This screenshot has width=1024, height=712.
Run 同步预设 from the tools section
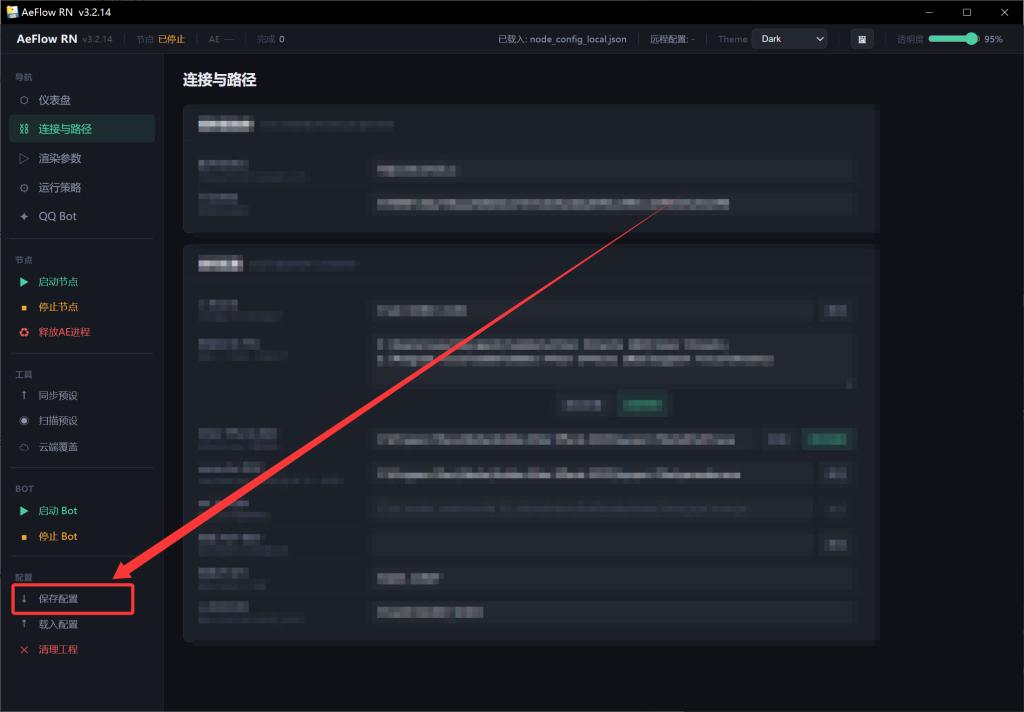point(57,395)
